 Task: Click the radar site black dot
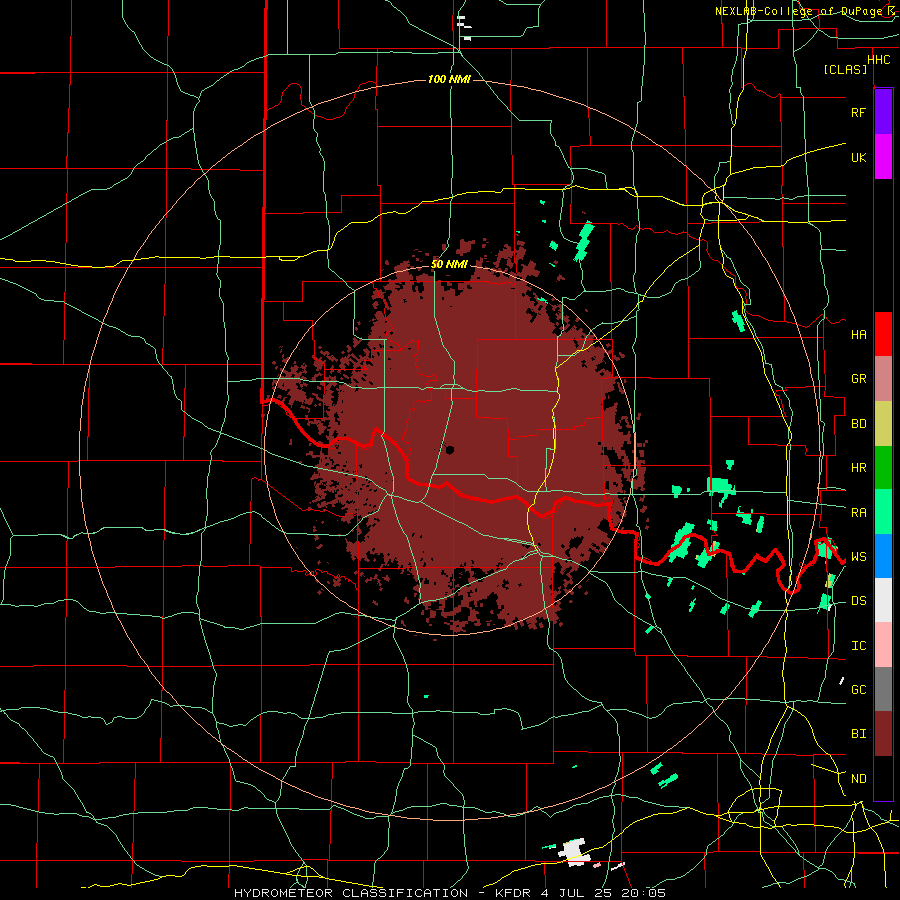pyautogui.click(x=449, y=449)
